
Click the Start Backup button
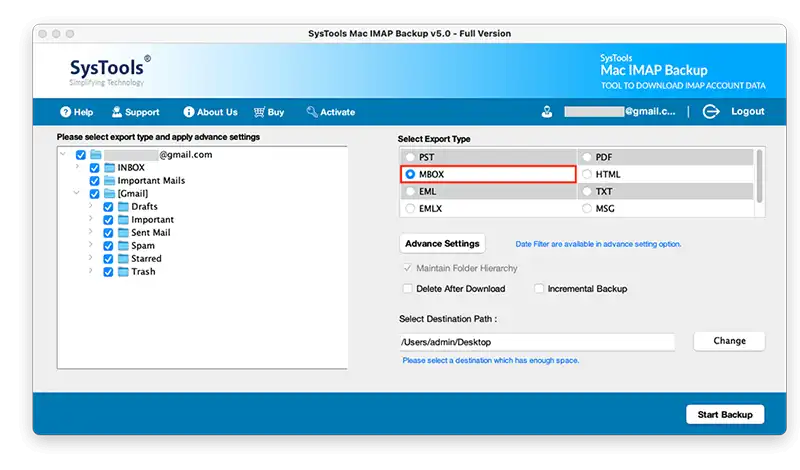click(x=725, y=414)
